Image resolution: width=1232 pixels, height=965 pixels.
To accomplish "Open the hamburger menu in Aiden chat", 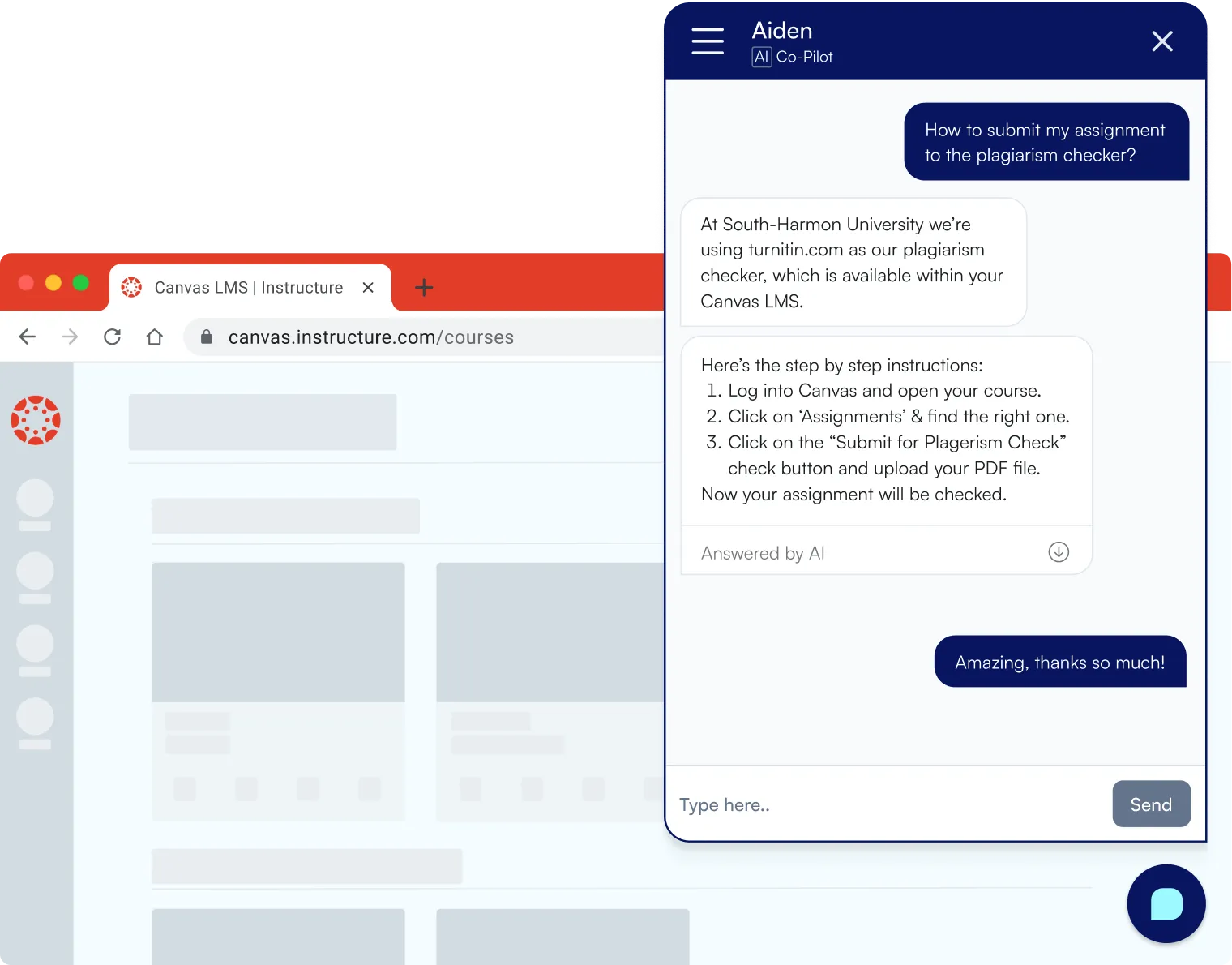I will [x=707, y=41].
